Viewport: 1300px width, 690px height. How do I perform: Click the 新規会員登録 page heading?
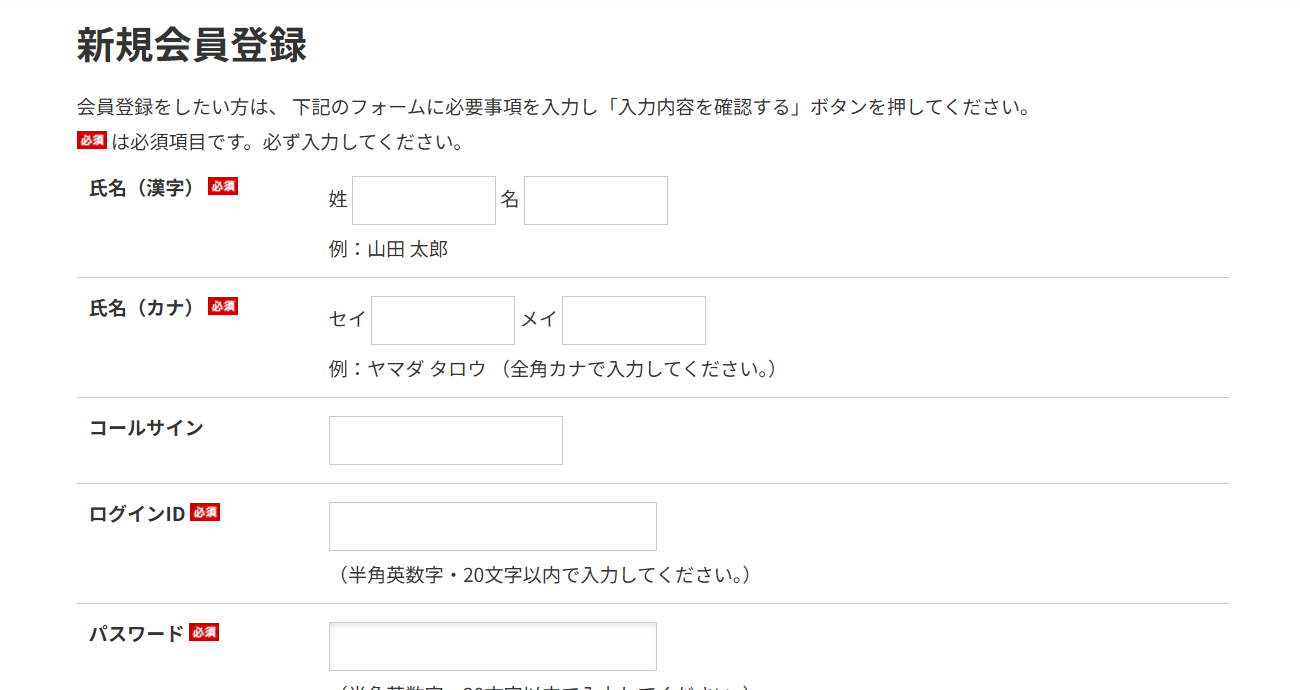(191, 46)
